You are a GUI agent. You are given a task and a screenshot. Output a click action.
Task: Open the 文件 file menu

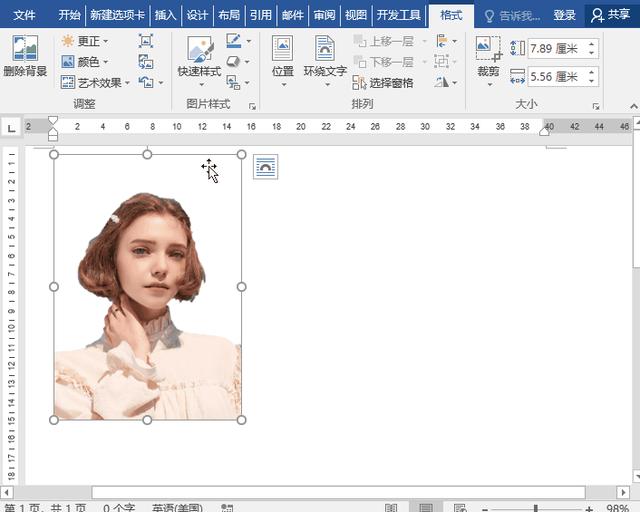pyautogui.click(x=24, y=15)
